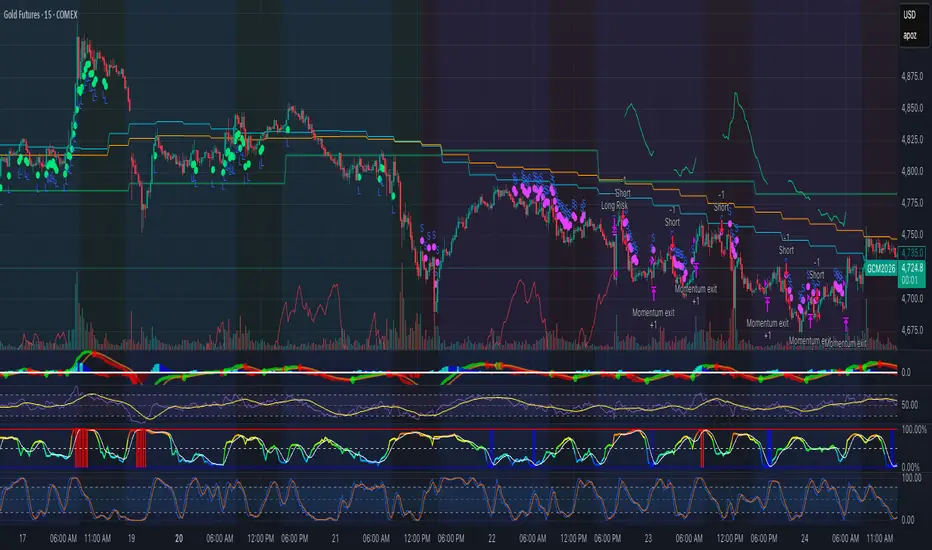This screenshot has width=932, height=550.
Task: Click the 50.00 oscillator axis label
Action: coord(909,405)
